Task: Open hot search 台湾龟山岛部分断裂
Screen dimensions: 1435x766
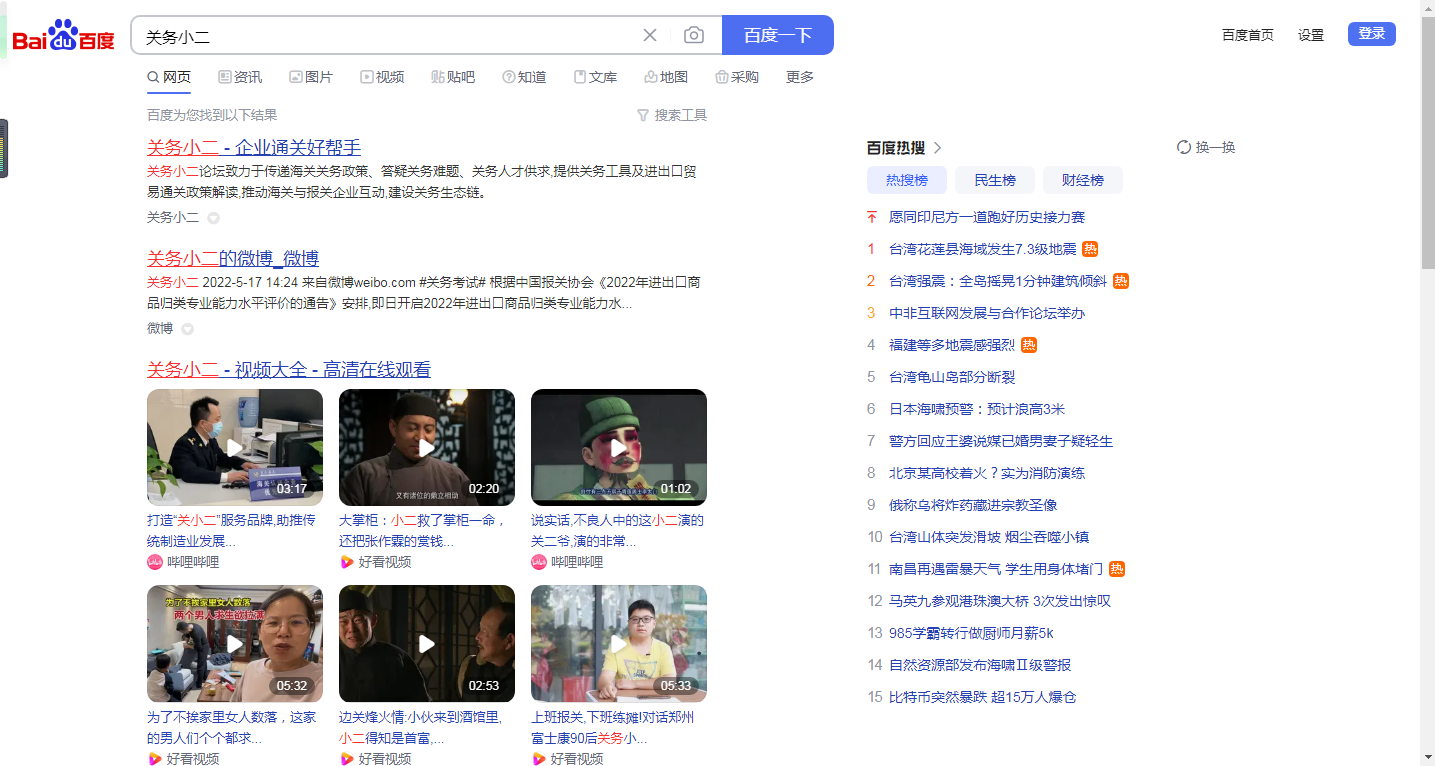Action: [952, 377]
